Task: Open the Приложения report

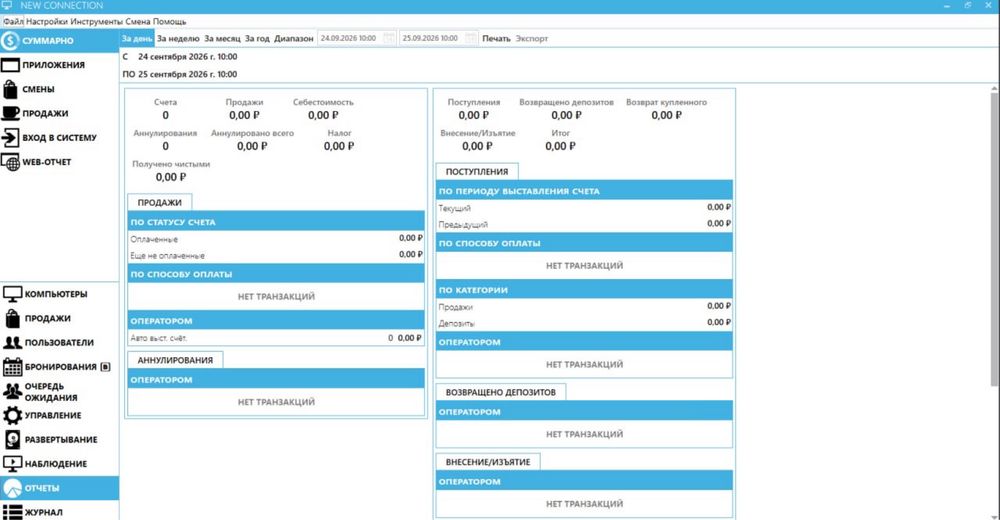Action: point(59,65)
